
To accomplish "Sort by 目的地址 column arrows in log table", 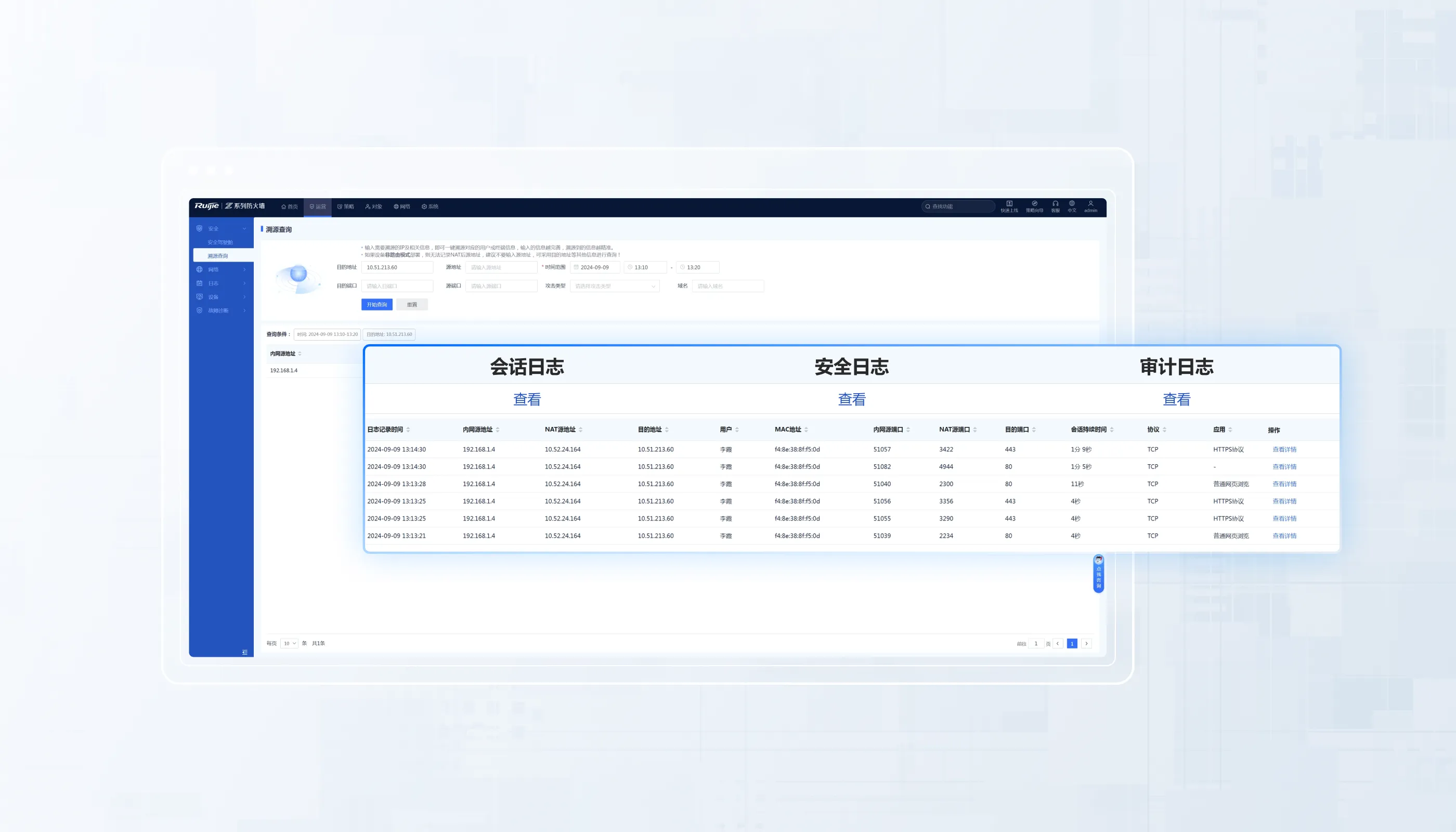I will coord(667,430).
